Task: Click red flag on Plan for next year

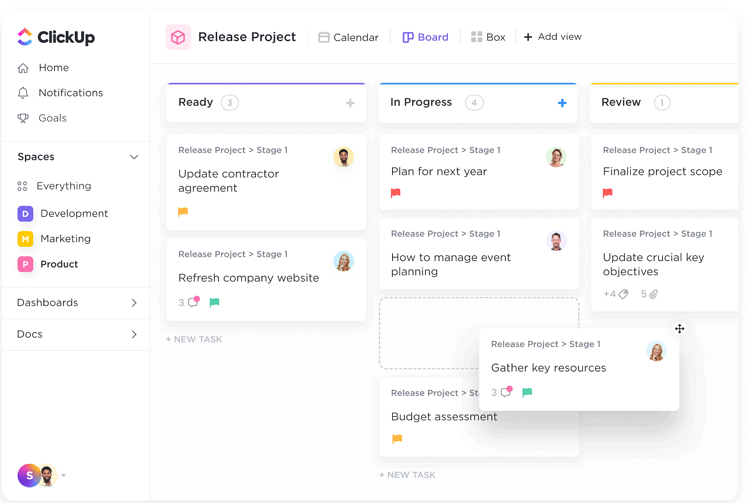Action: pos(396,193)
